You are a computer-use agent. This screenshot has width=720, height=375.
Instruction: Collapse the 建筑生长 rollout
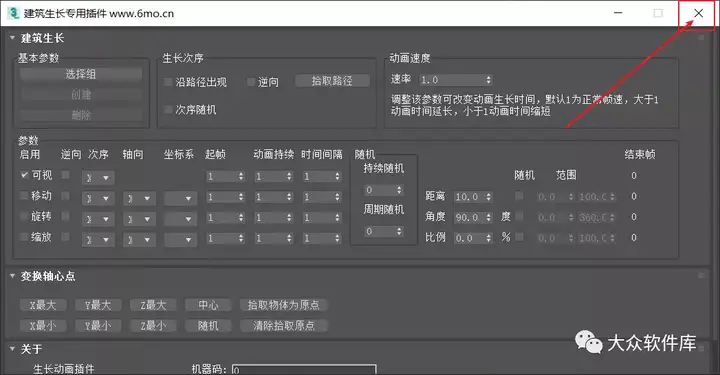point(12,38)
